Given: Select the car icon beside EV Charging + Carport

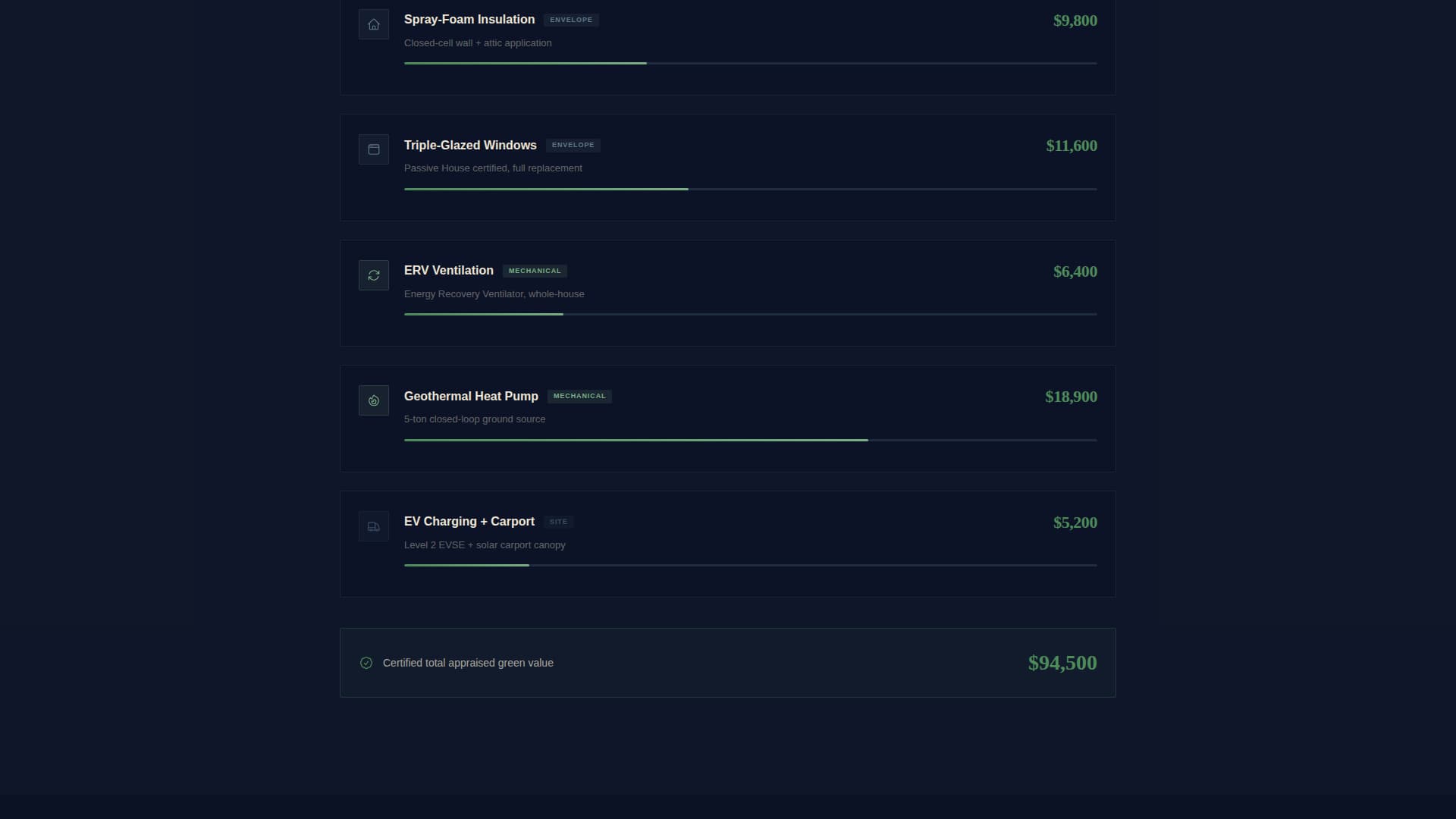Looking at the screenshot, I should (373, 526).
